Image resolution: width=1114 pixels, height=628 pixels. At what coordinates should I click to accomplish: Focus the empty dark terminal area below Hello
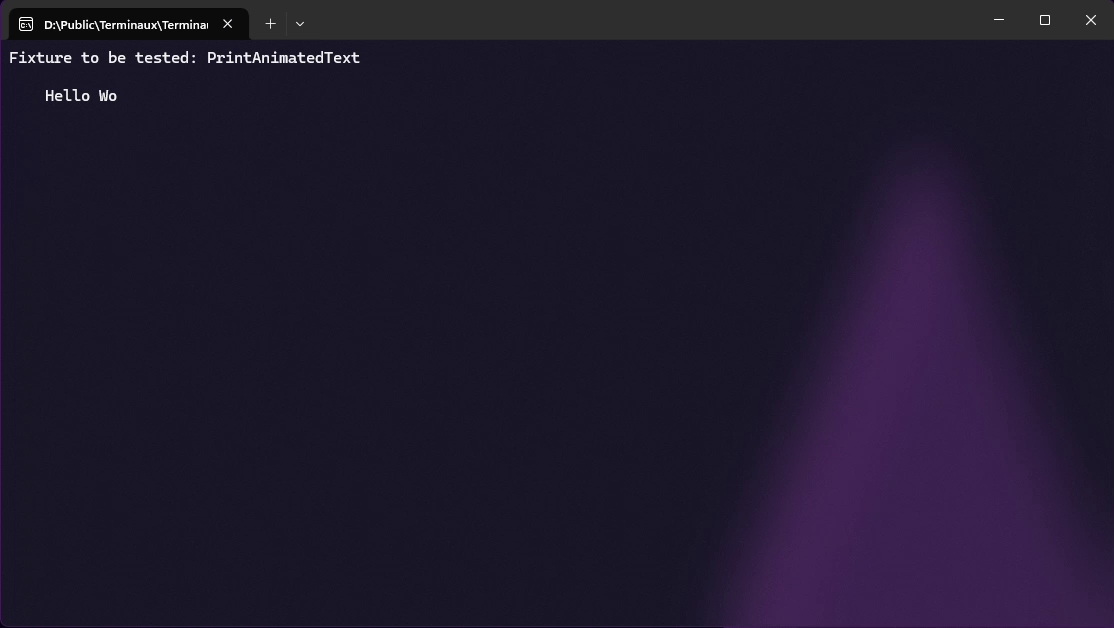pos(355,355)
